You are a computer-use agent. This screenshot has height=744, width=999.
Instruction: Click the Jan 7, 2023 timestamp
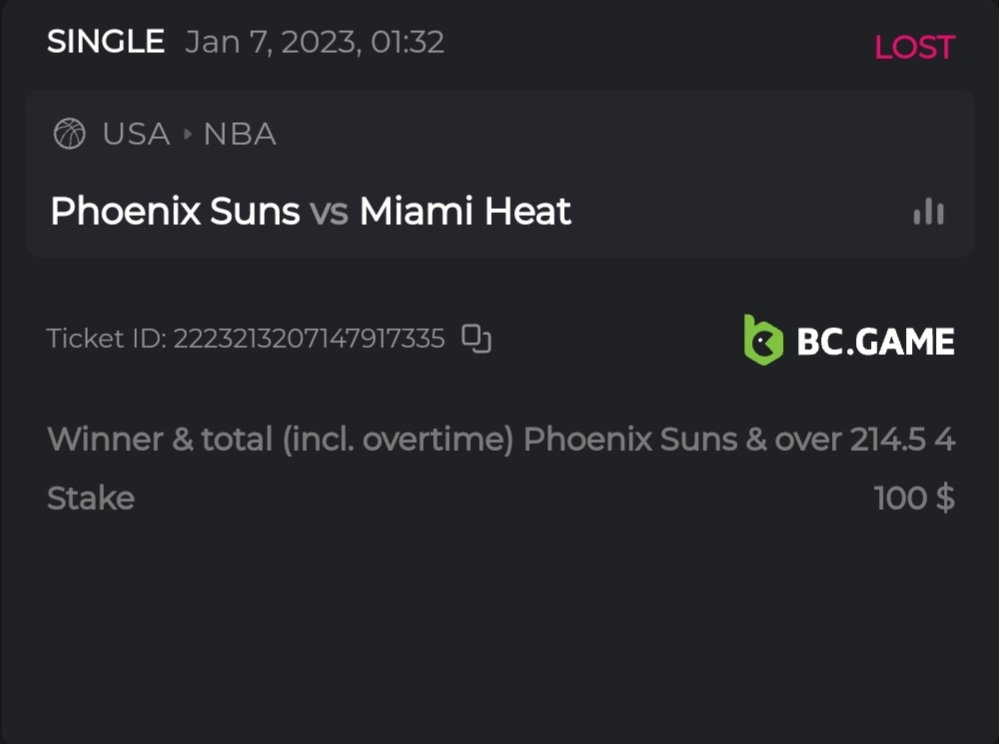314,42
